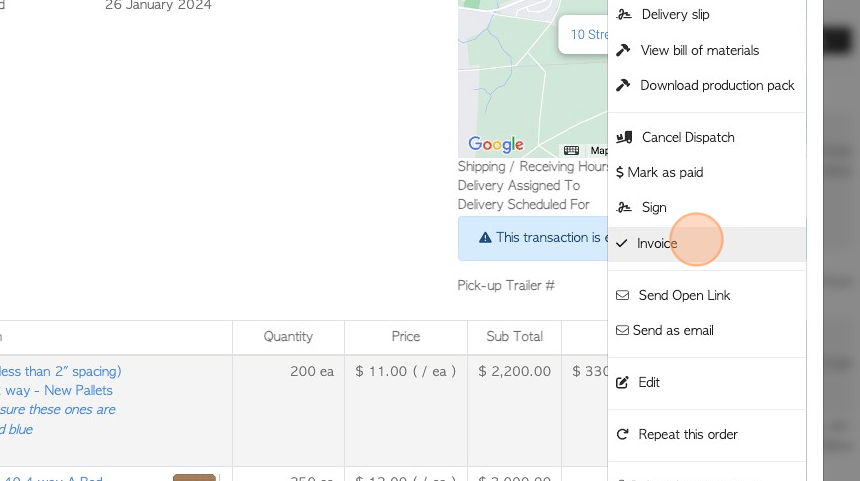
Task: Click the refresh icon for Repeat this order
Action: [x=623, y=434]
